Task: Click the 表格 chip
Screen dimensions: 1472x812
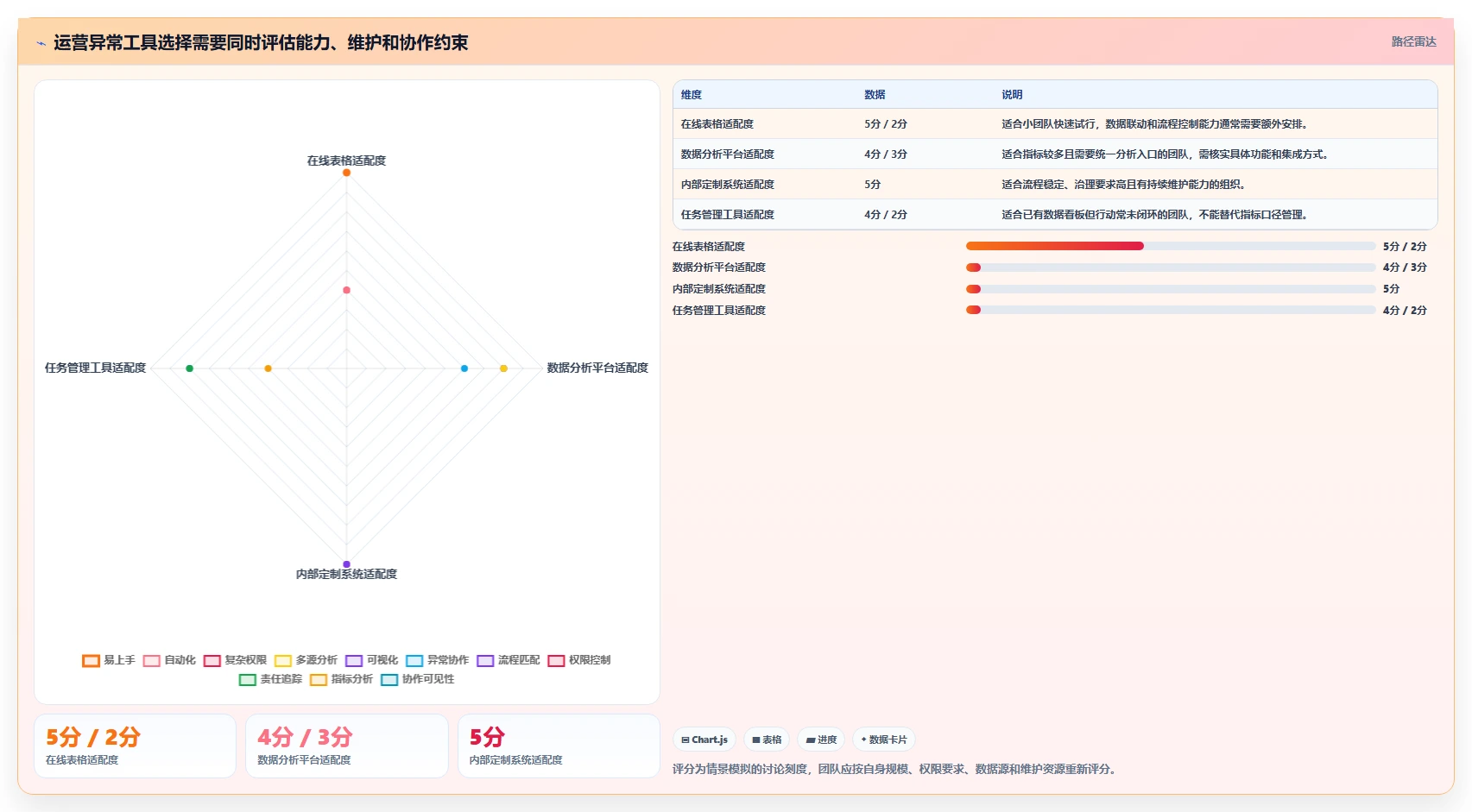Action: click(767, 740)
